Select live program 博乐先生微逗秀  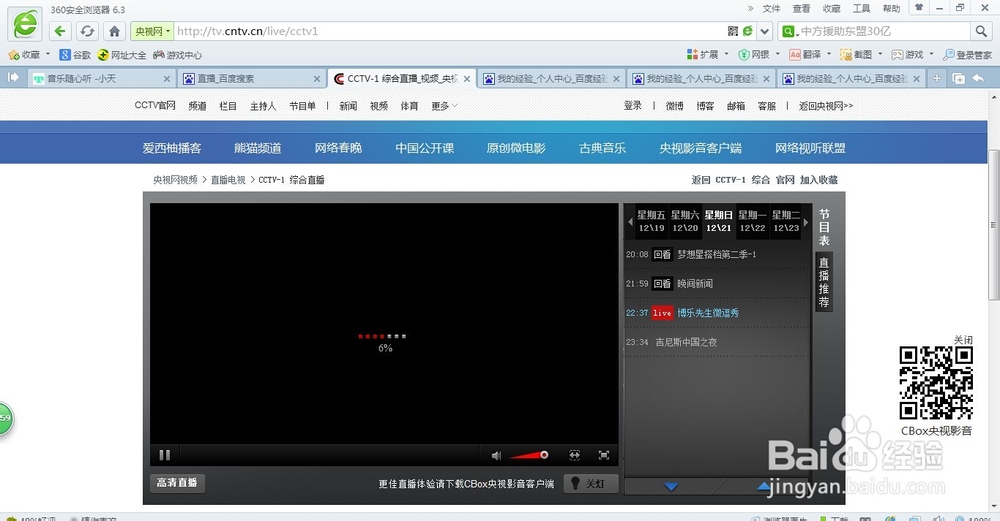coord(708,313)
